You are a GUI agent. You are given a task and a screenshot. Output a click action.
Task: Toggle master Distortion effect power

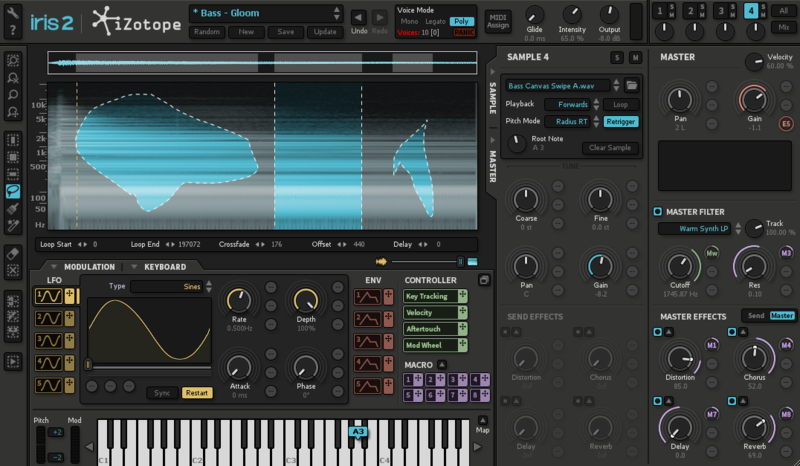(658, 332)
